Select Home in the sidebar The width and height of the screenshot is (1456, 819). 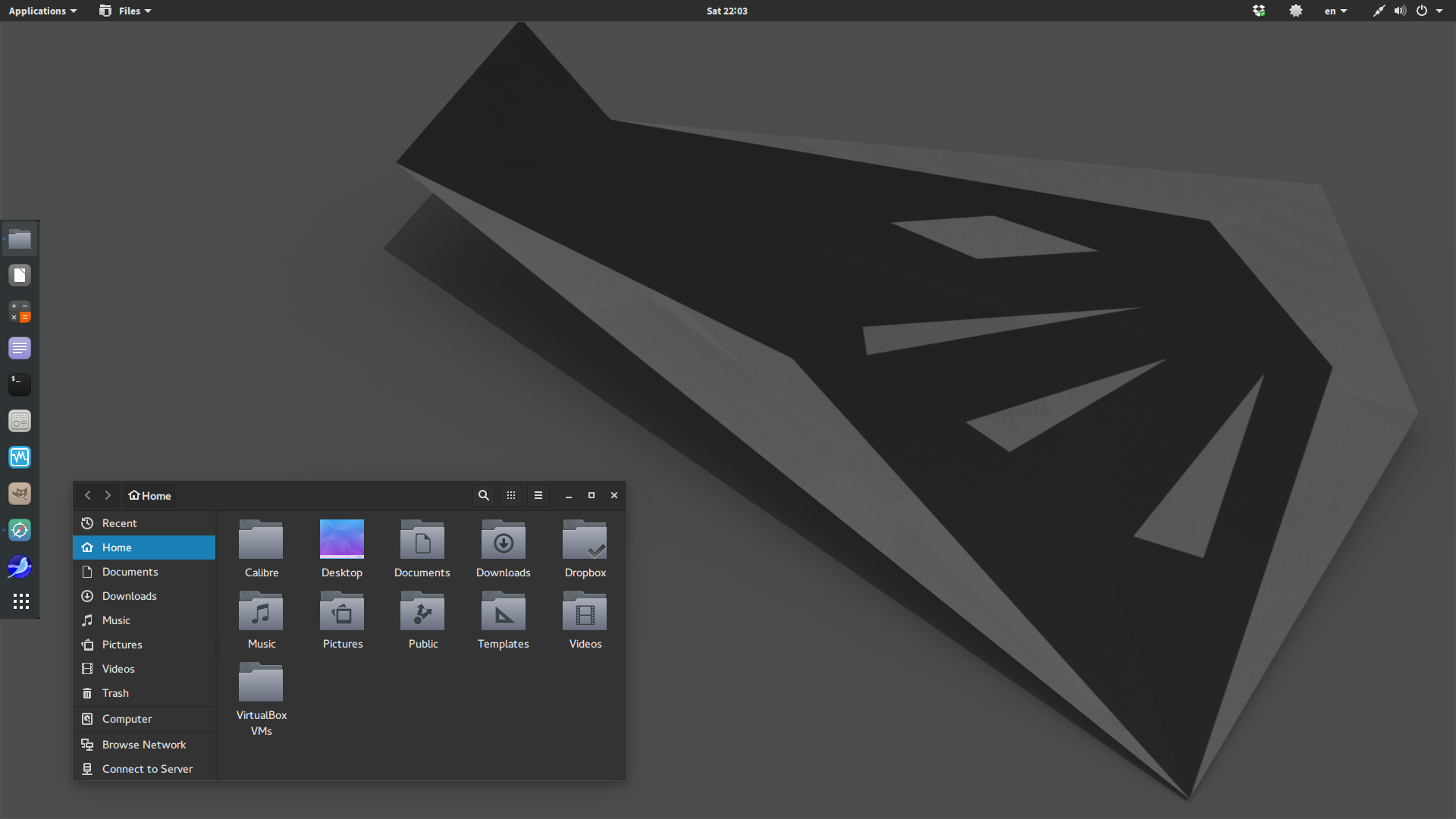pyautogui.click(x=144, y=548)
